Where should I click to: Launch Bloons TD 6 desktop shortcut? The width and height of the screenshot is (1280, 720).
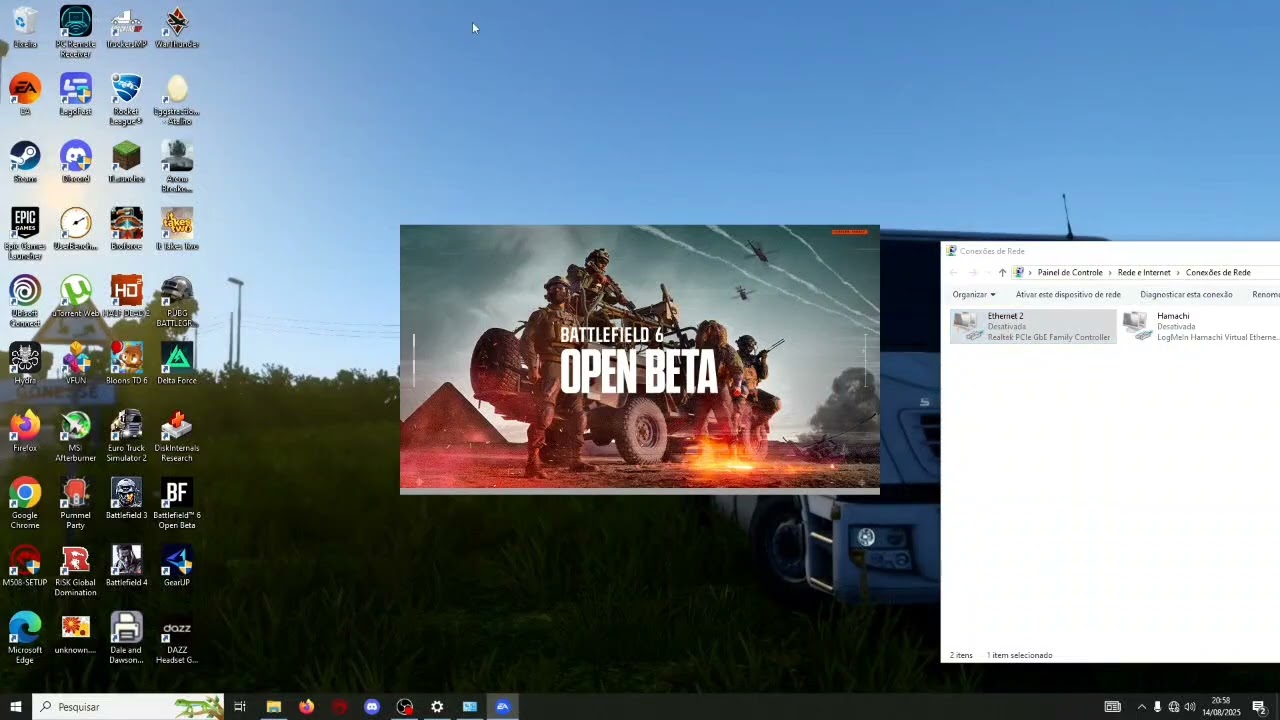[x=126, y=364]
